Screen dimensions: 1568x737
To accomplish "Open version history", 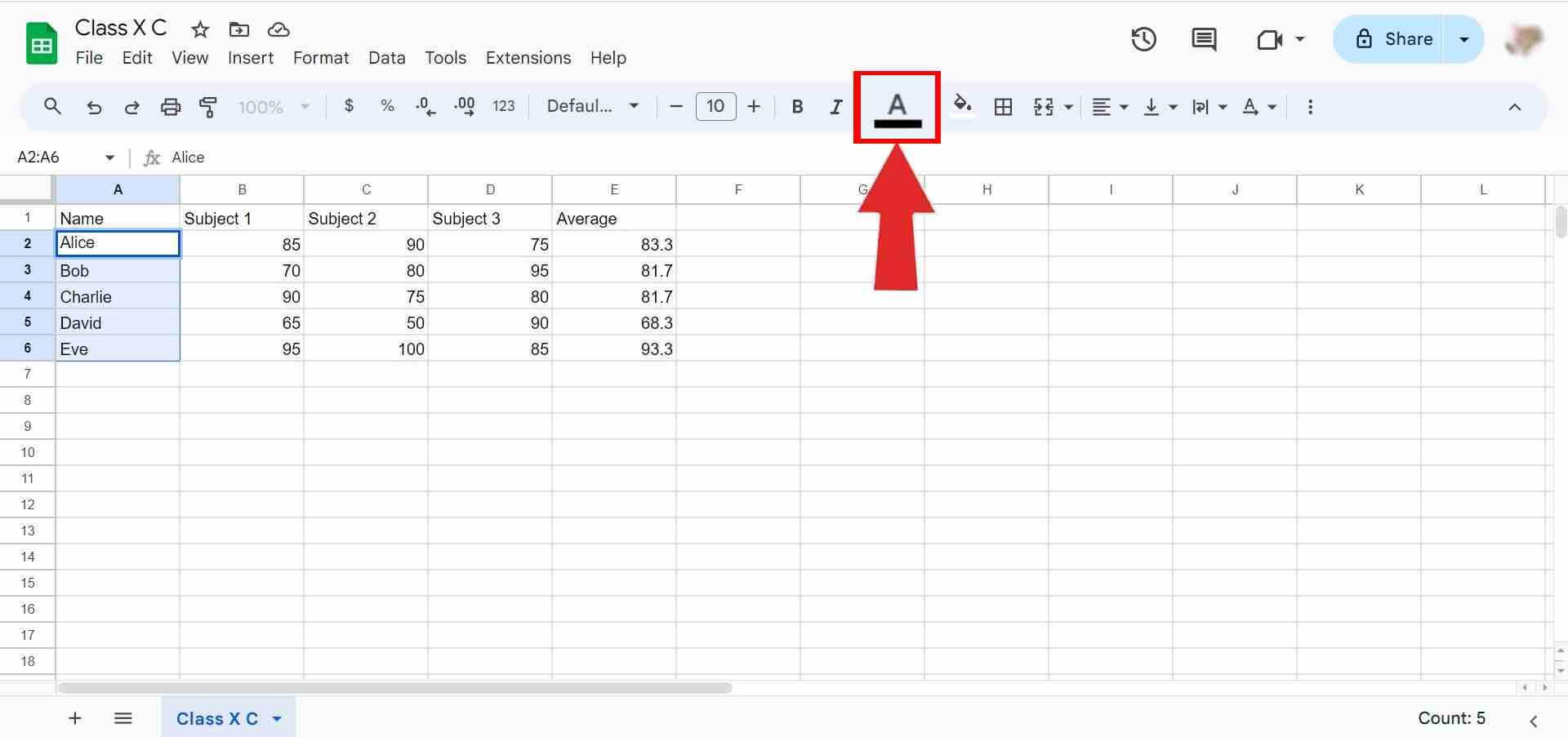I will [x=1143, y=38].
